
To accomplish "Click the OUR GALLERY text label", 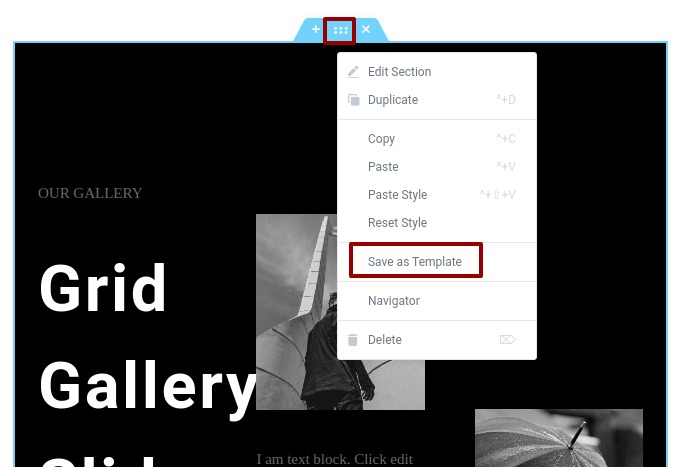I will (x=90, y=193).
